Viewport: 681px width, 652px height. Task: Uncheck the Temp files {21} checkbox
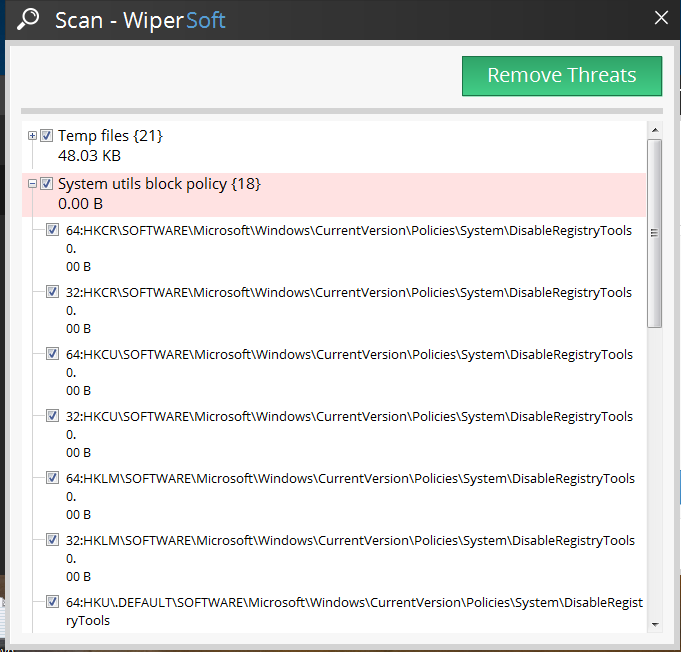point(46,136)
